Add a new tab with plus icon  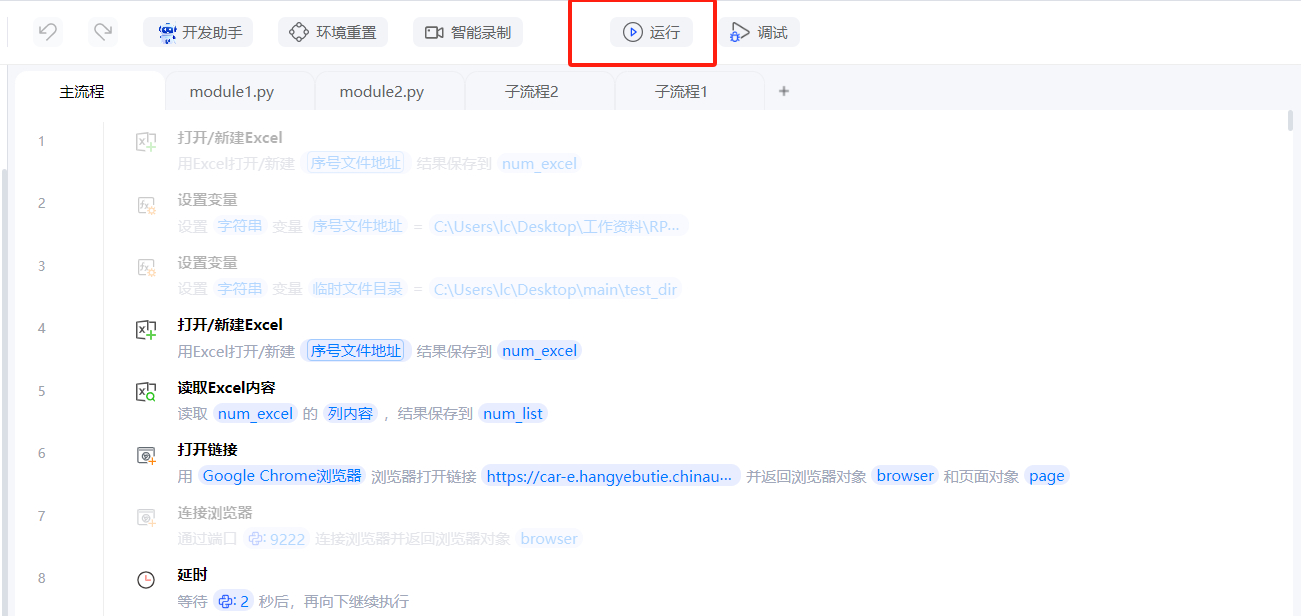[x=784, y=91]
